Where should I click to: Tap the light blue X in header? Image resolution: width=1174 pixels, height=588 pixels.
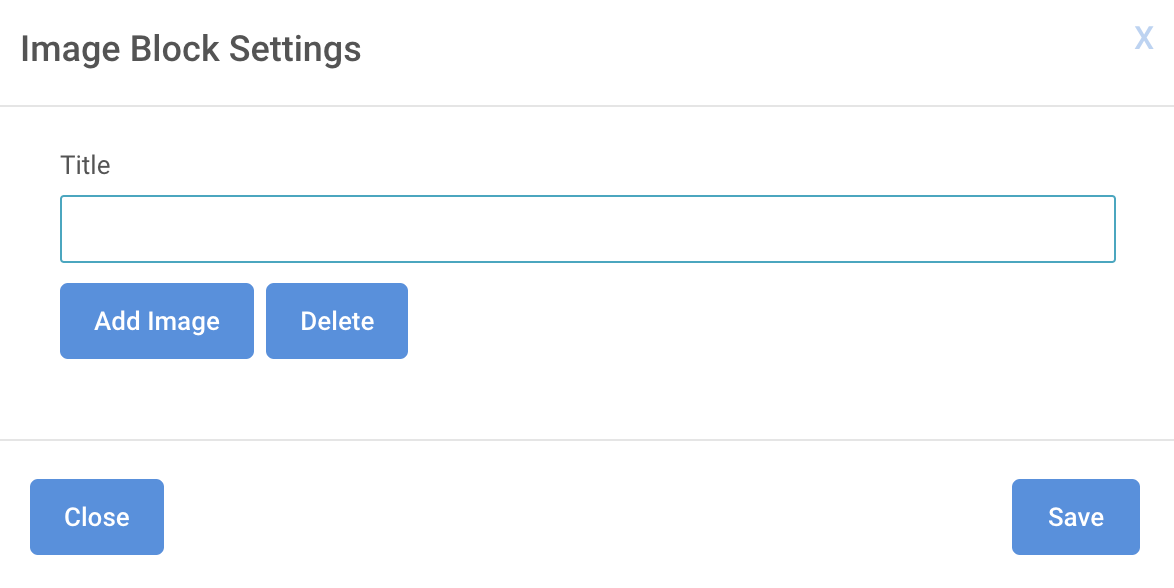coord(1143,37)
